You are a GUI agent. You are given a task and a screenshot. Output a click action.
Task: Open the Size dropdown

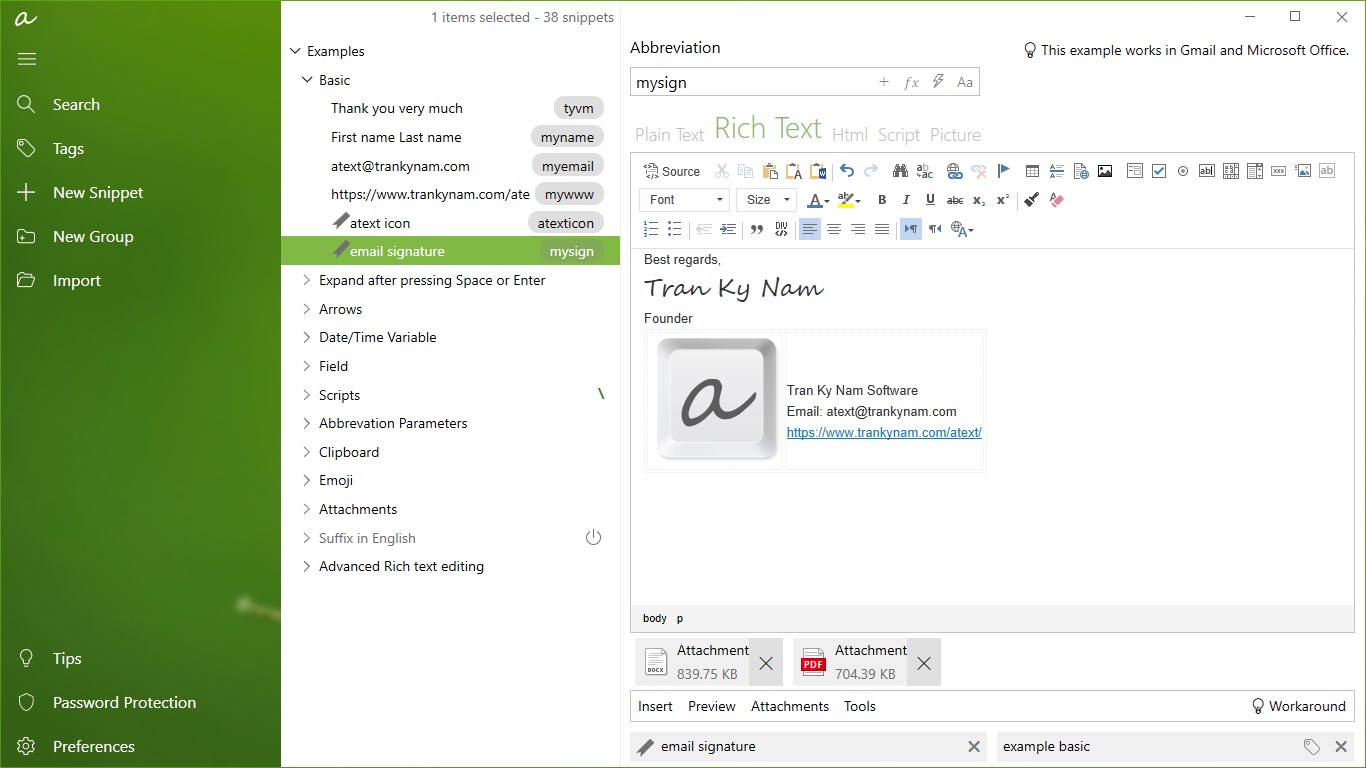pos(765,200)
